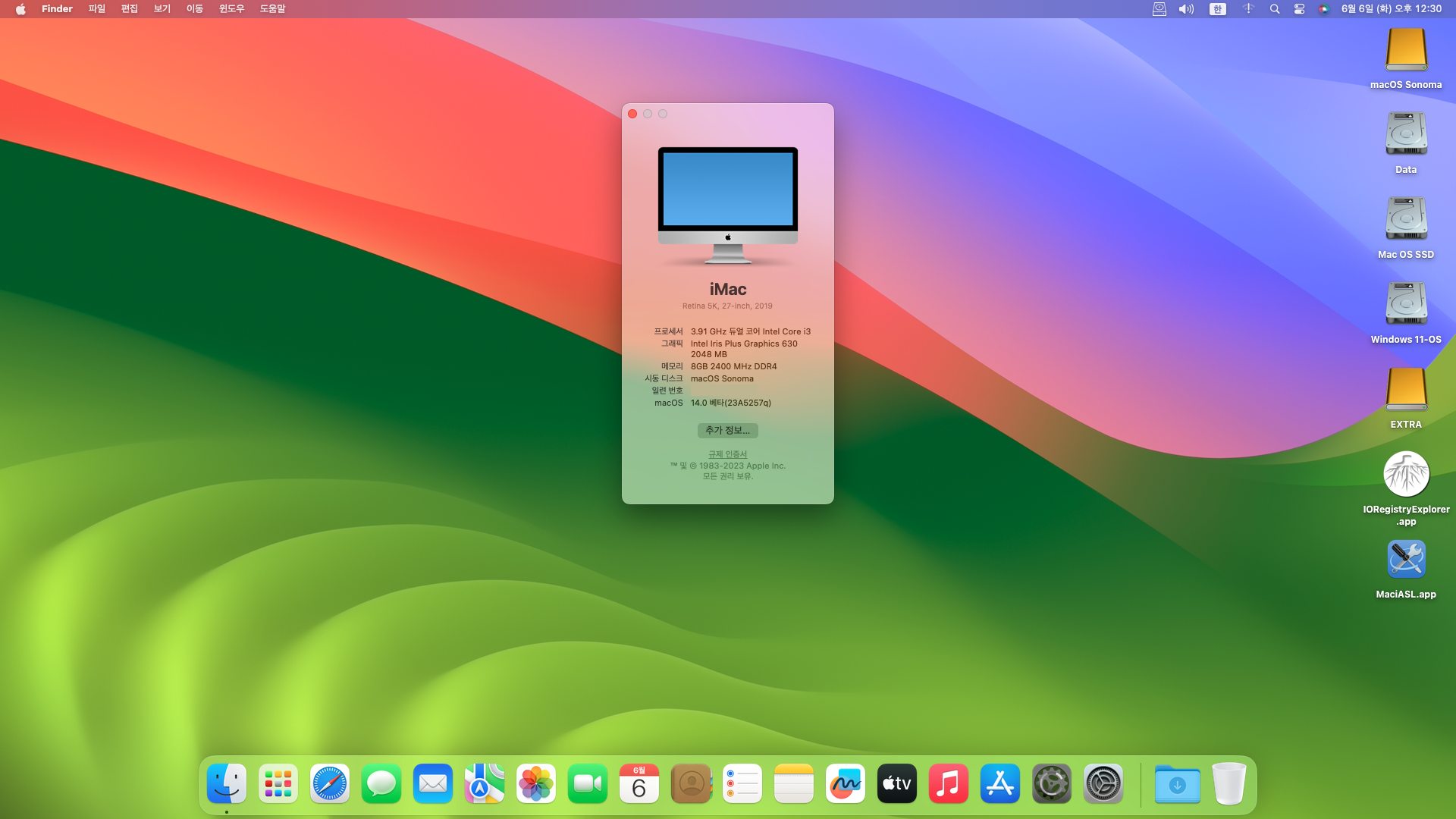Open Mail app in the Dock

433,783
